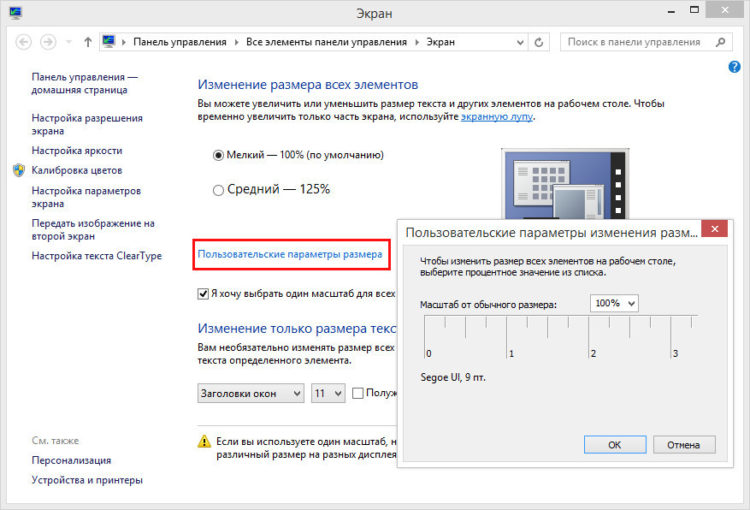
Task: Click the shield icon beside Калибровка цветов
Action: pyautogui.click(x=19, y=170)
